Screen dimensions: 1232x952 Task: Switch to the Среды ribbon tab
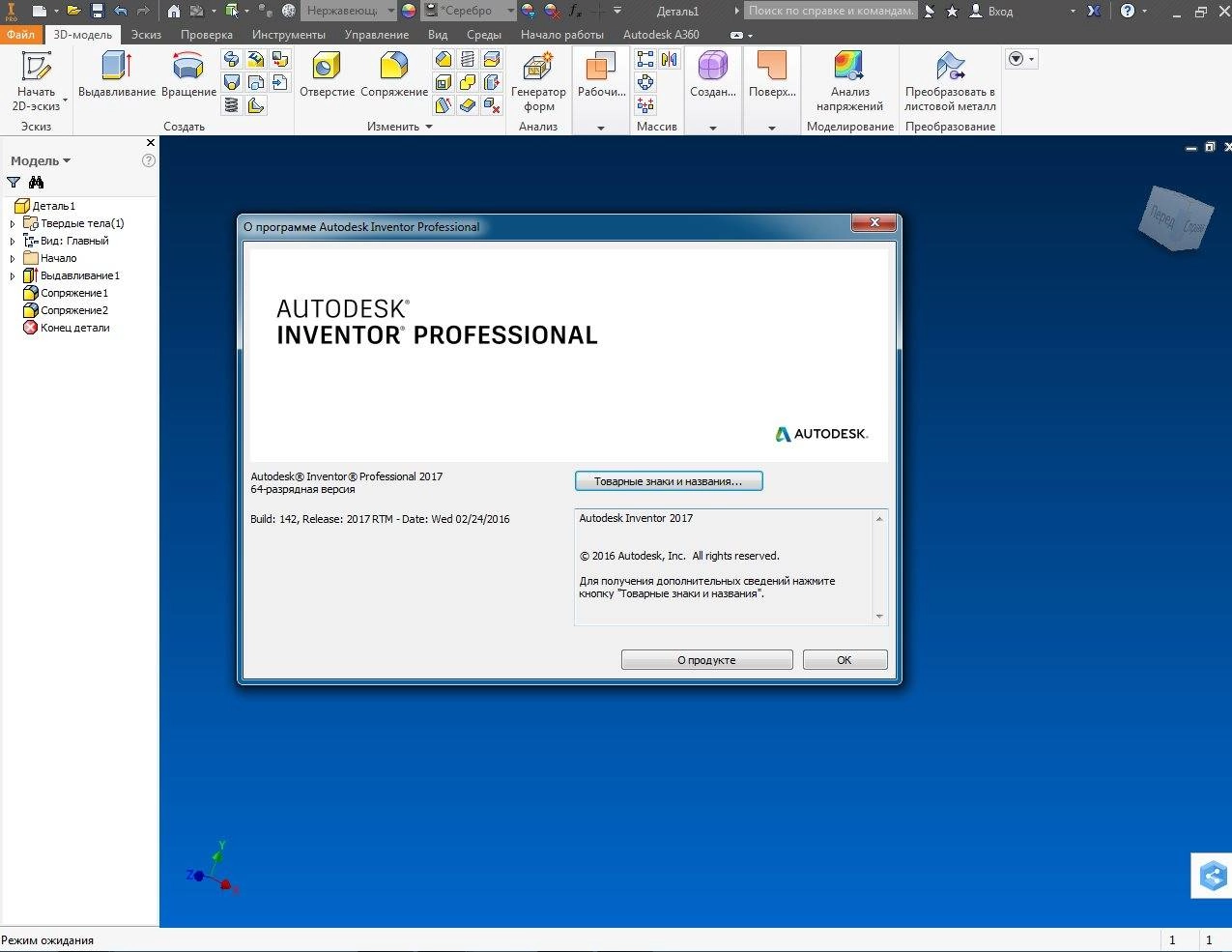click(484, 34)
